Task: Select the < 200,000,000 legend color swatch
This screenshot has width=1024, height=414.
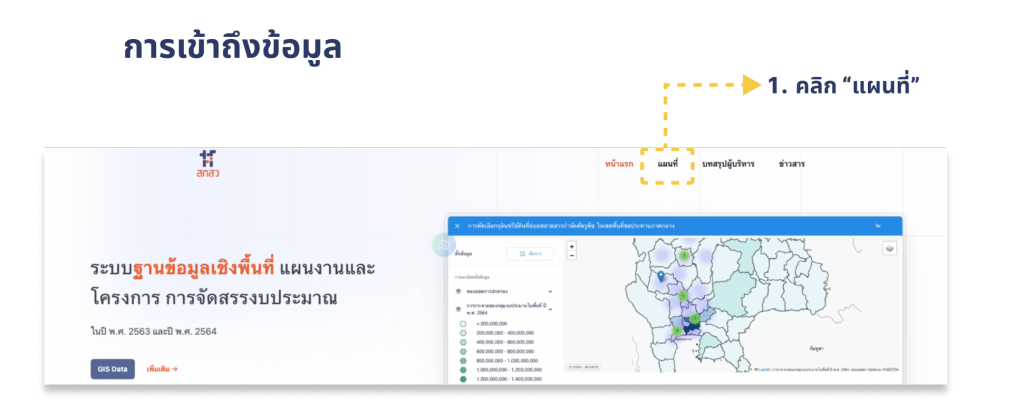Action: pyautogui.click(x=463, y=324)
